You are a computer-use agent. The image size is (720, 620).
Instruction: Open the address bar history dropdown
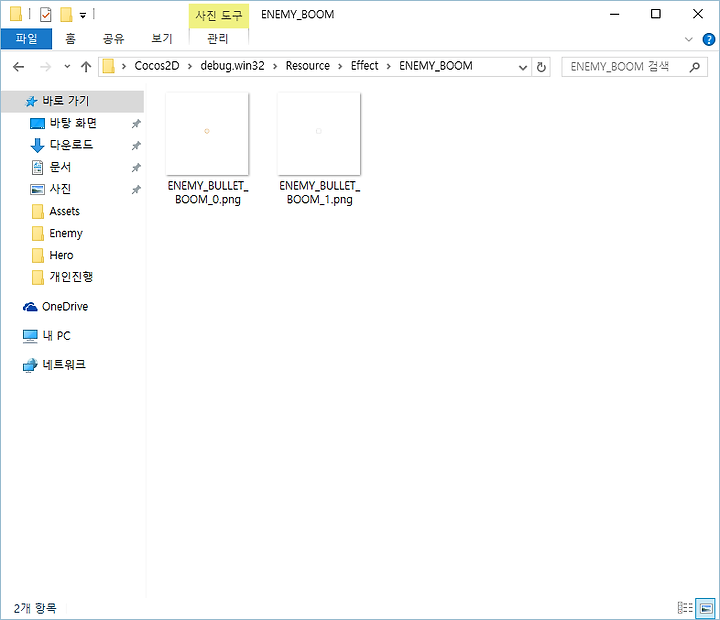pyautogui.click(x=523, y=68)
